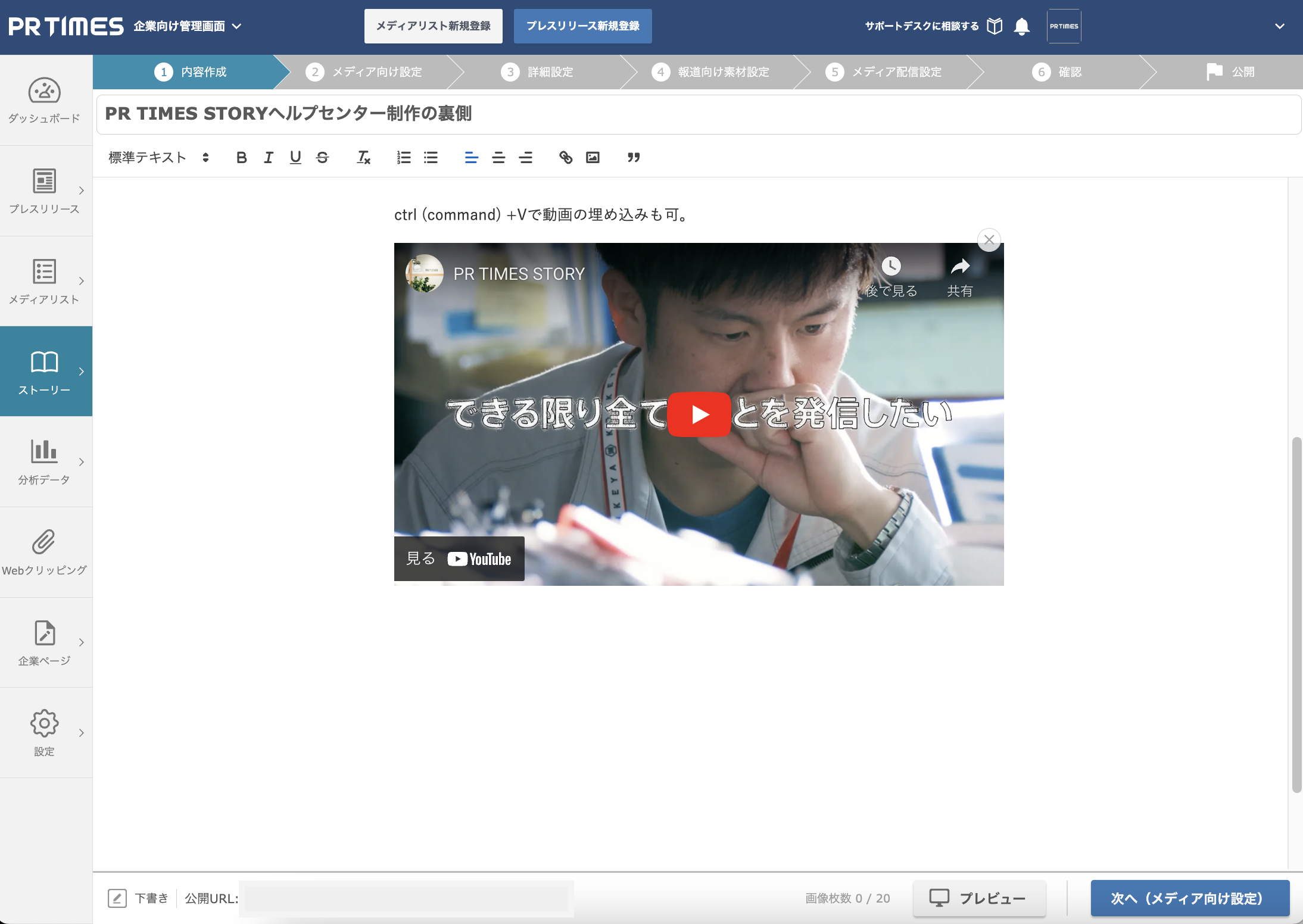
Task: Toggle underline formatting
Action: [x=295, y=158]
